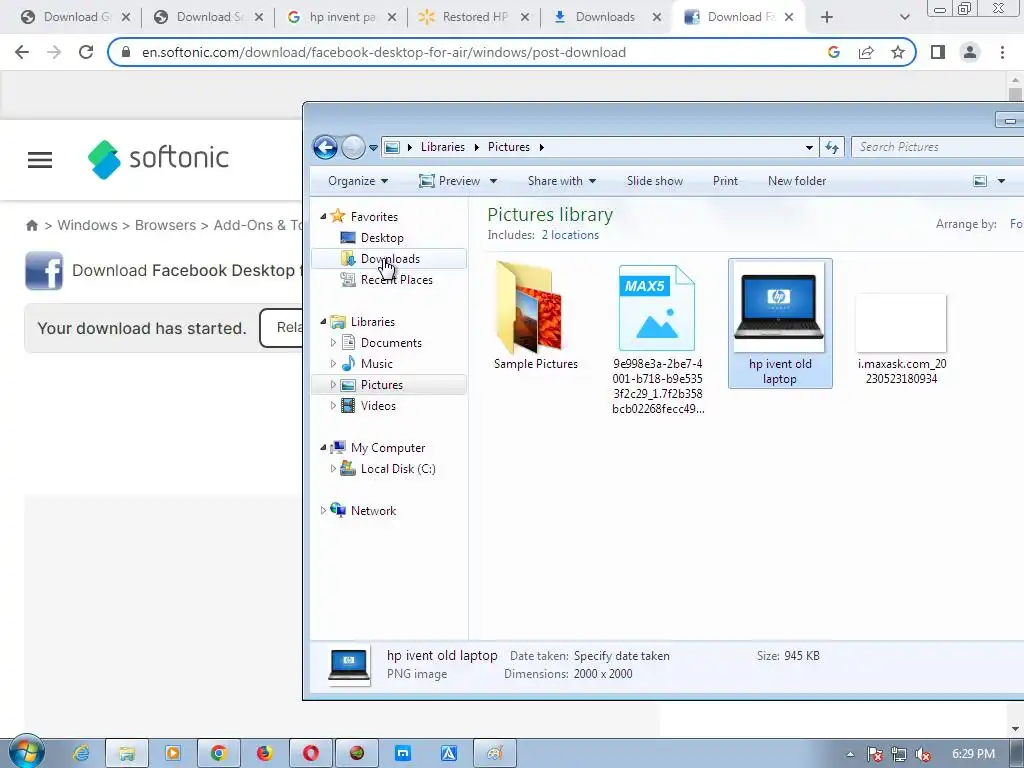
Task: Select the Music library
Action: point(376,363)
